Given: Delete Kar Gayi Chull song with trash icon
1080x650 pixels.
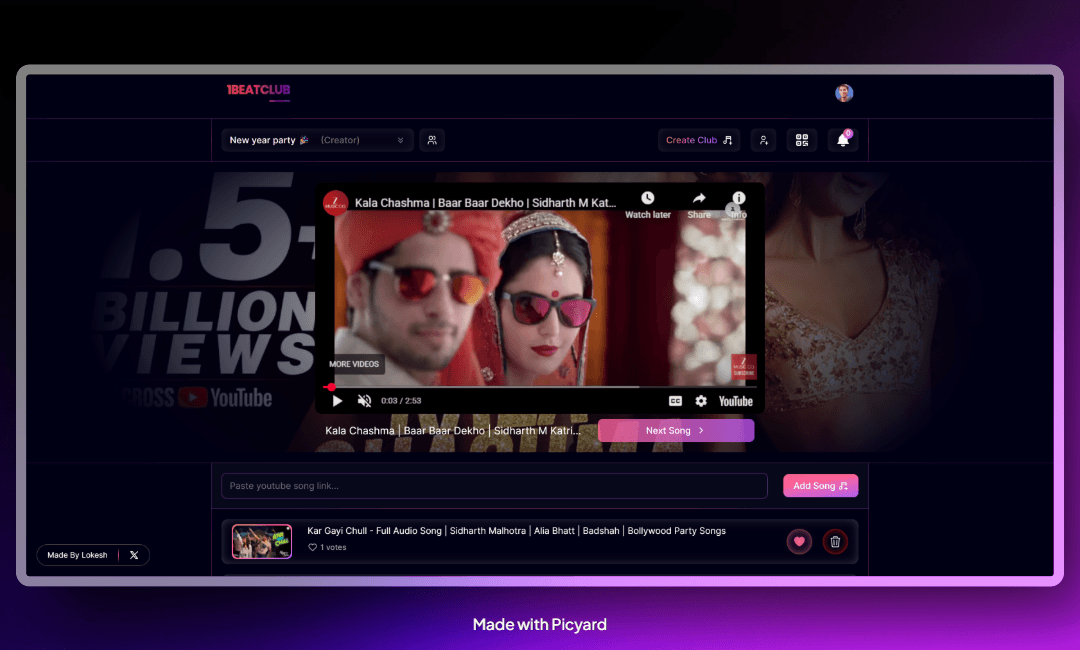Looking at the screenshot, I should tap(835, 542).
